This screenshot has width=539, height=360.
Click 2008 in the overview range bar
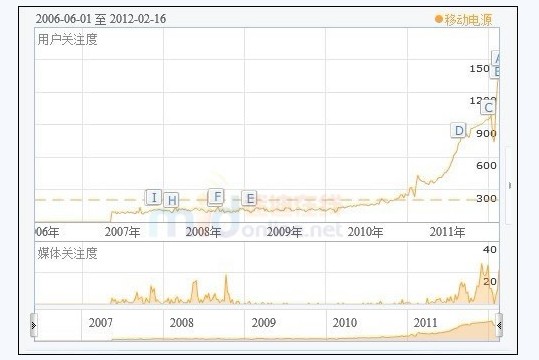pos(182,323)
